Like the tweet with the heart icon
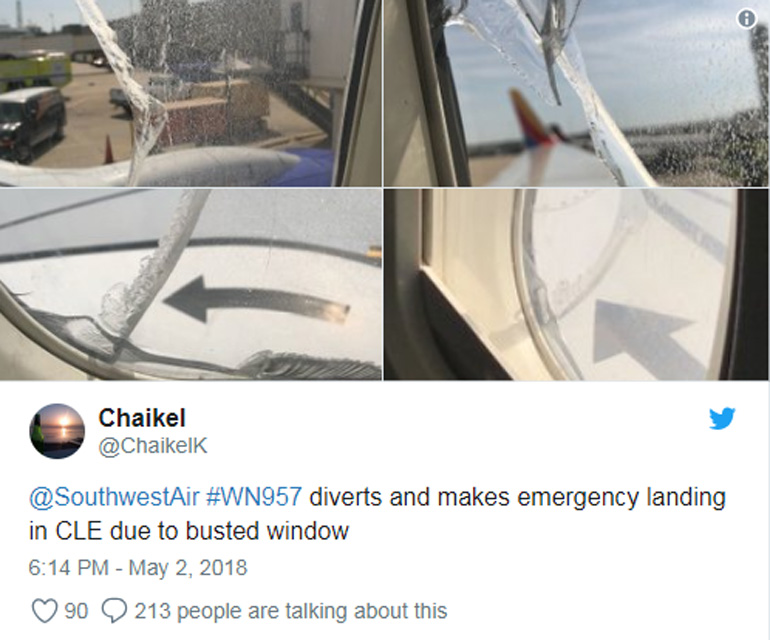Image resolution: width=770 pixels, height=640 pixels. (44, 611)
